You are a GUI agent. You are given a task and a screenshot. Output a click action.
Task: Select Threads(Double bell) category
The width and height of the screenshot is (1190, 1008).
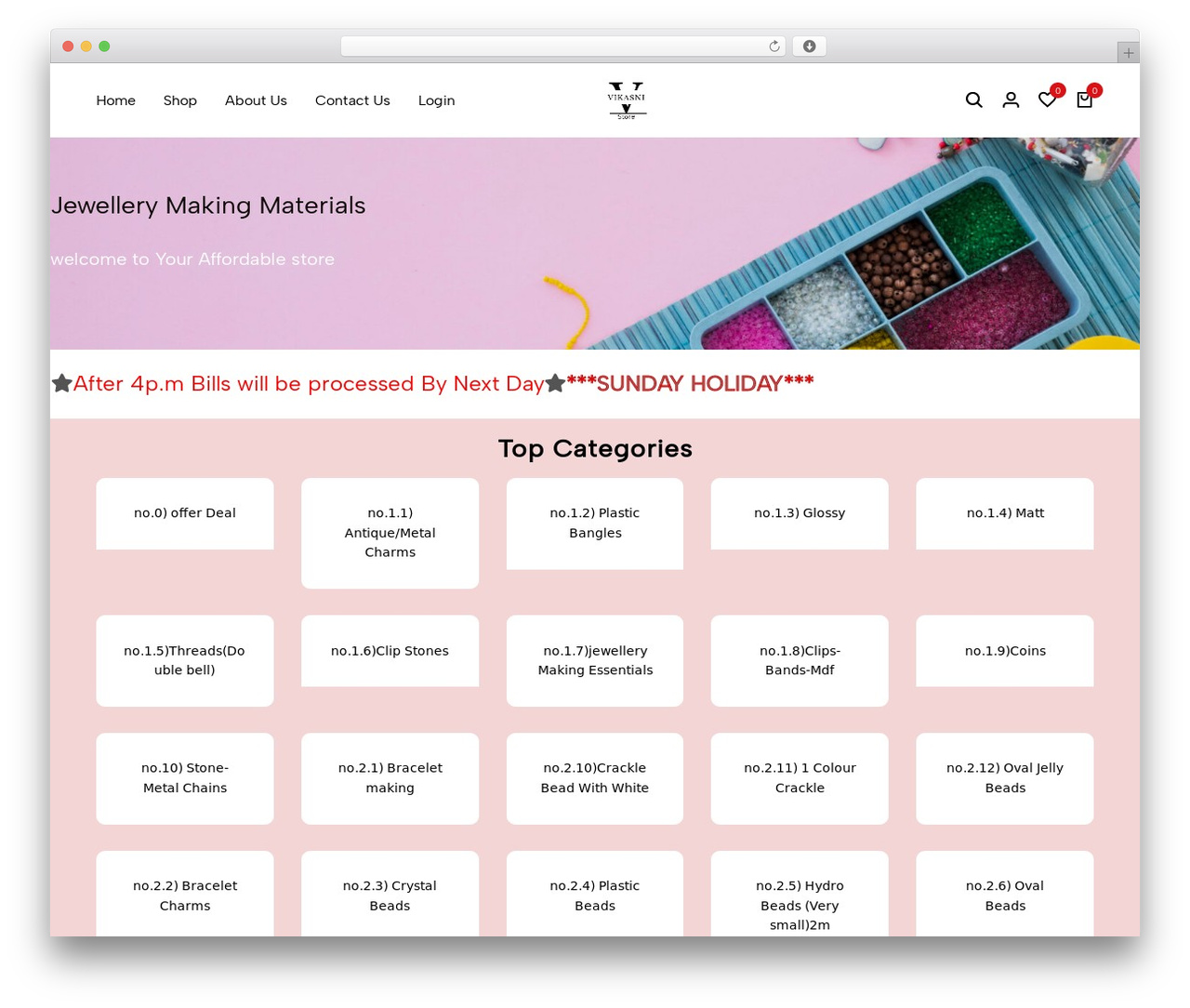(x=185, y=660)
